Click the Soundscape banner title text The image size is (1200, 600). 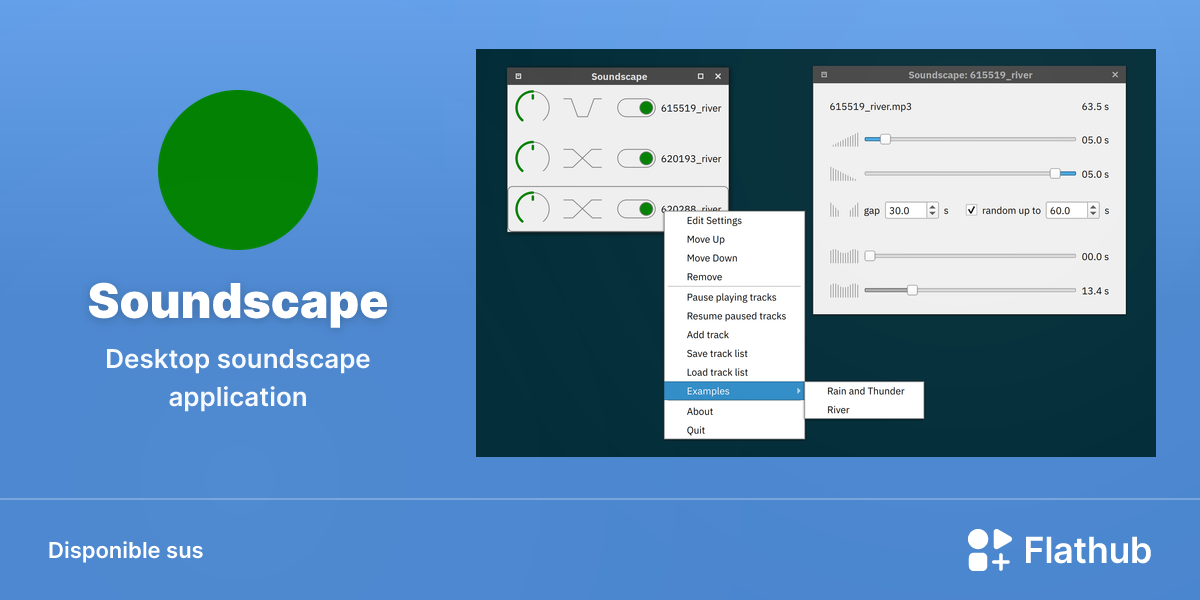238,301
